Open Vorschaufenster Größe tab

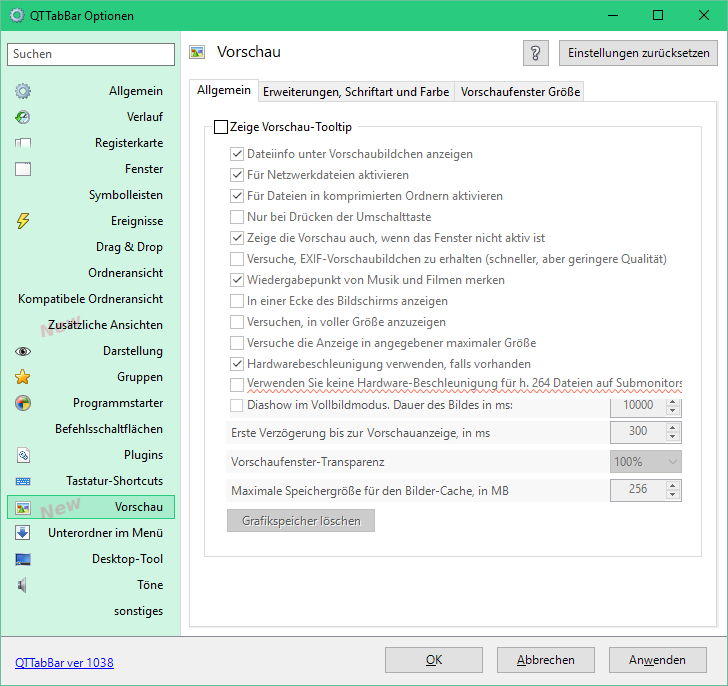tap(520, 92)
